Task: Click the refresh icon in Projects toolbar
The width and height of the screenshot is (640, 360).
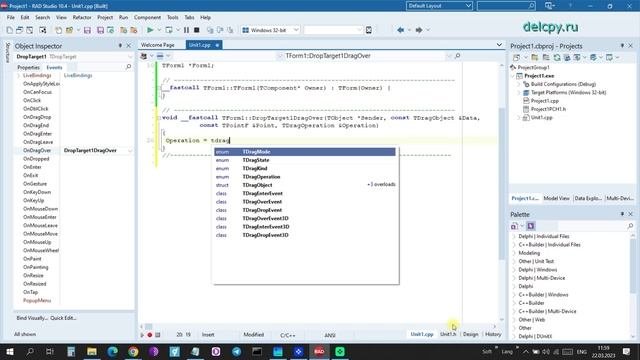Action: (x=557, y=58)
